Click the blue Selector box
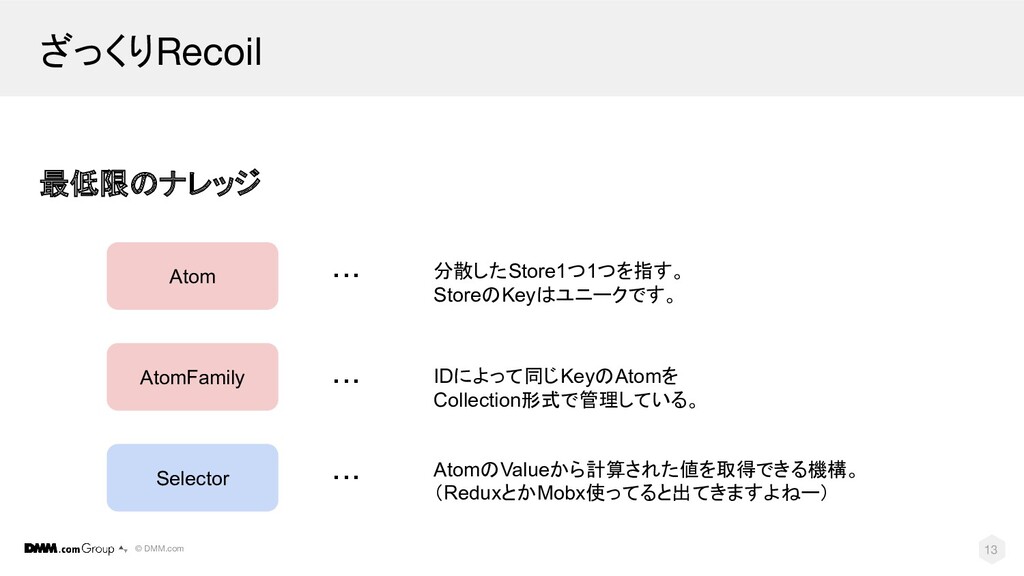The width and height of the screenshot is (1024, 576). click(x=193, y=478)
